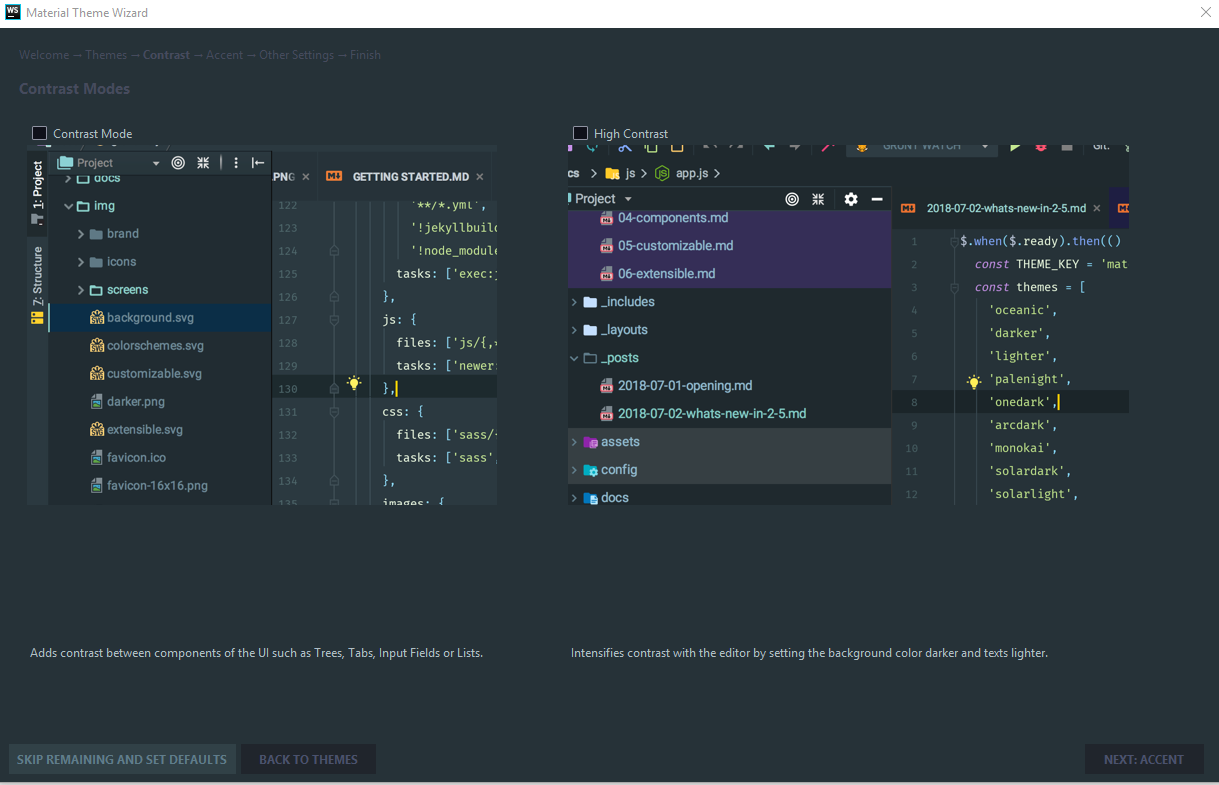Close 2018-07-02-whats-new-in-2-5.md editor tab

click(1097, 209)
